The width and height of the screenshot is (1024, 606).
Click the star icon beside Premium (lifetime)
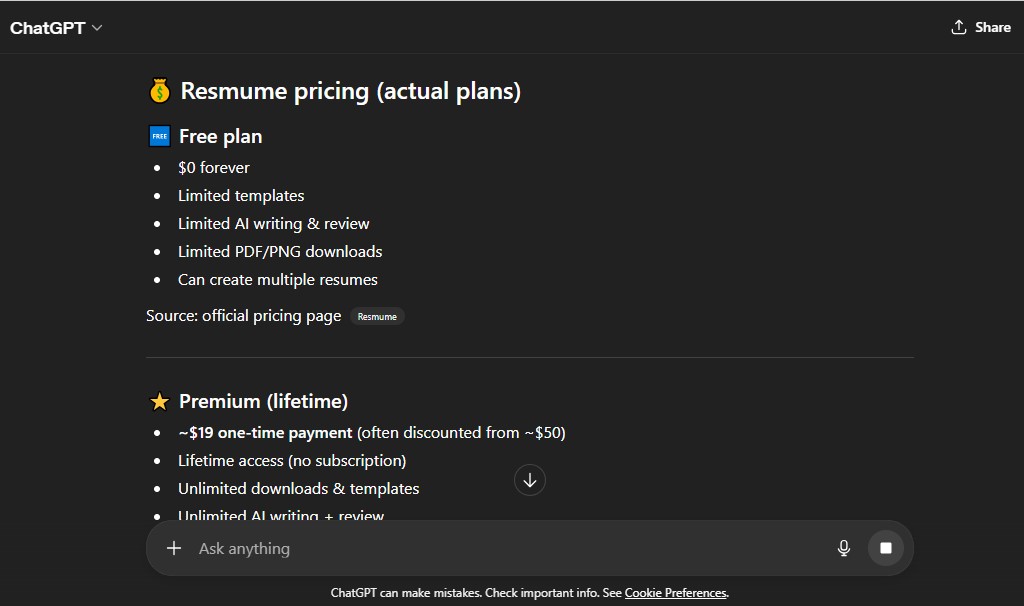point(159,401)
